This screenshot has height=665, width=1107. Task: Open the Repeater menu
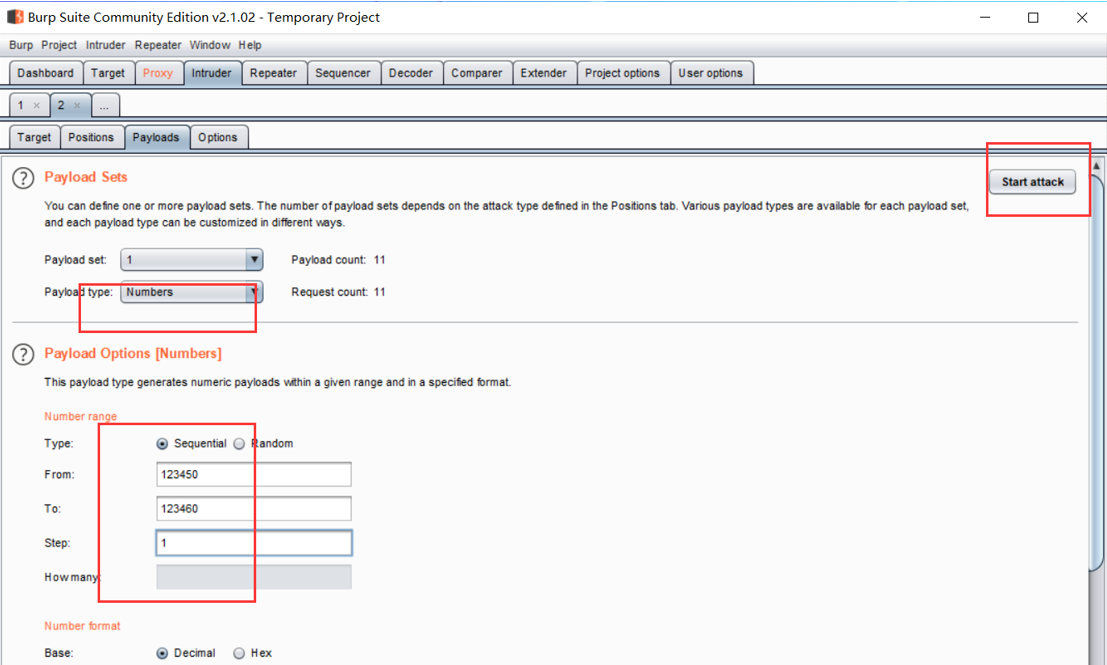pyautogui.click(x=158, y=45)
